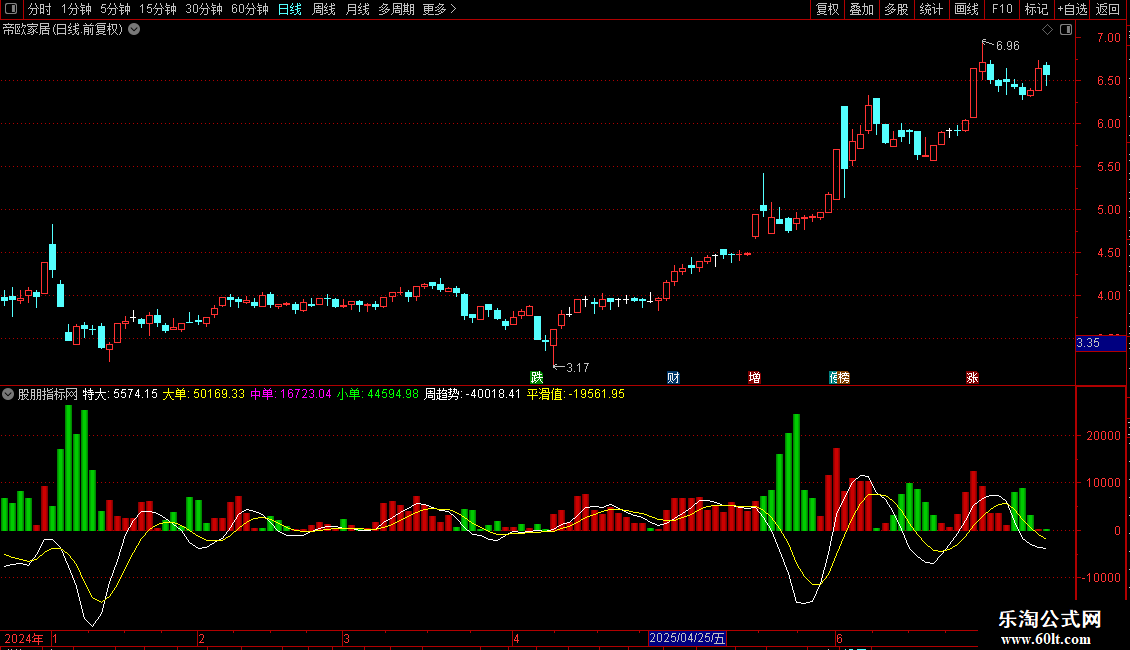This screenshot has height=650, width=1130.
Task: Toggle the right info panel icon
Action: 1066,30
